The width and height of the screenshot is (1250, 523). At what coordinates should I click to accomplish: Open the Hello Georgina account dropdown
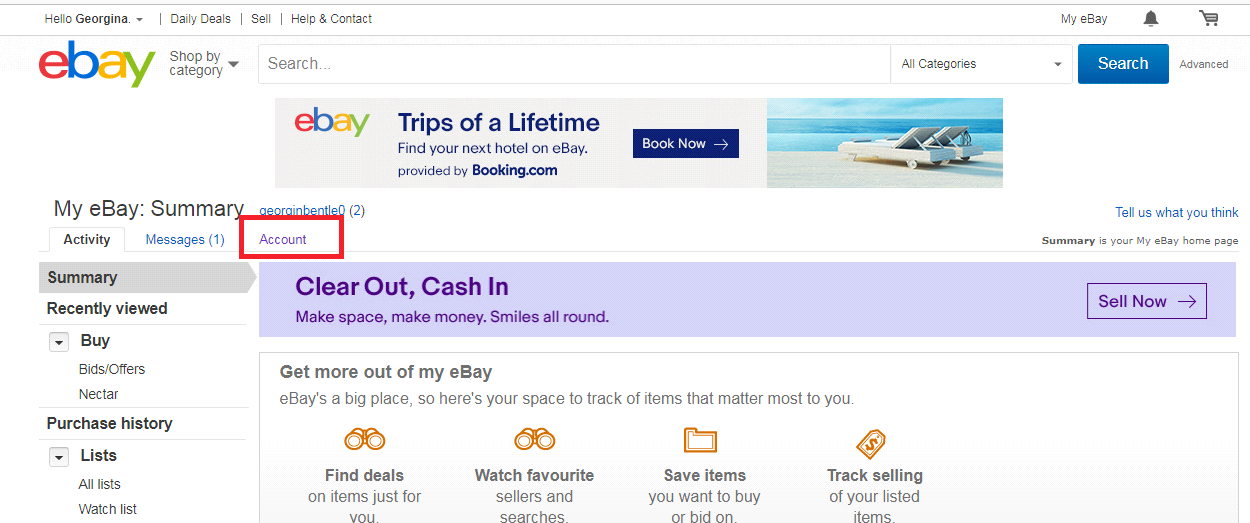tap(94, 19)
